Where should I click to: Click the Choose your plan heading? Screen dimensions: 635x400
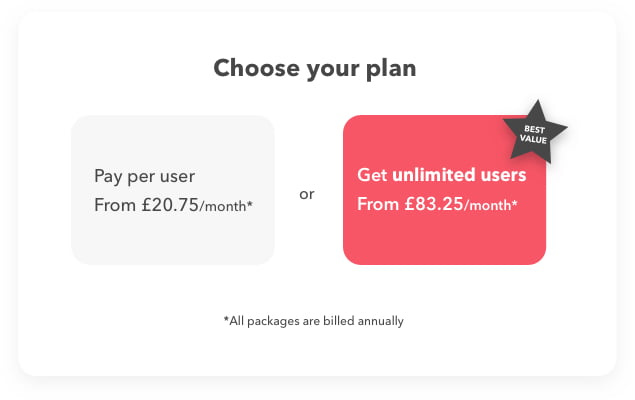click(315, 68)
